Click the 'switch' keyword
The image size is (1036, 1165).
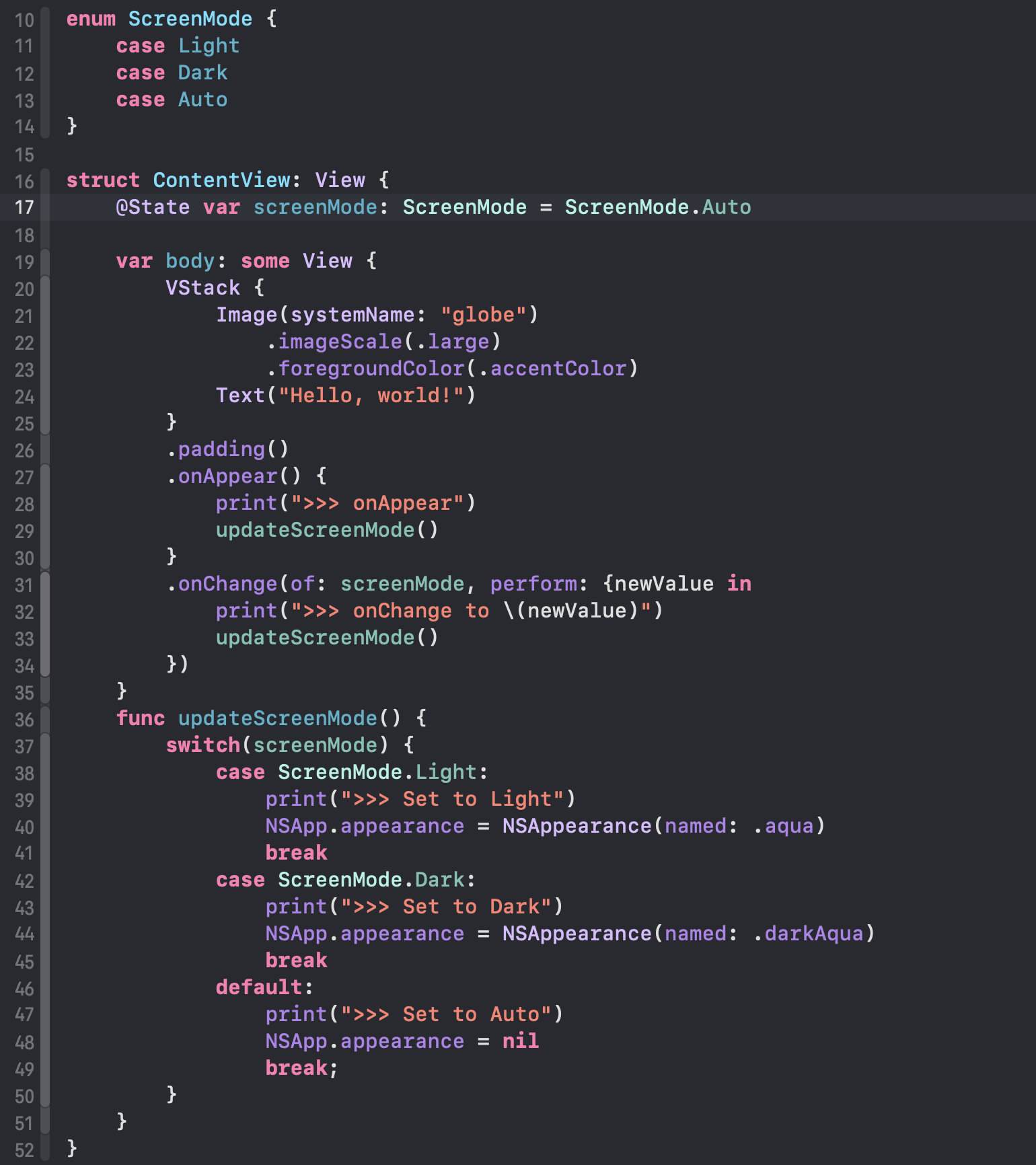pos(203,745)
